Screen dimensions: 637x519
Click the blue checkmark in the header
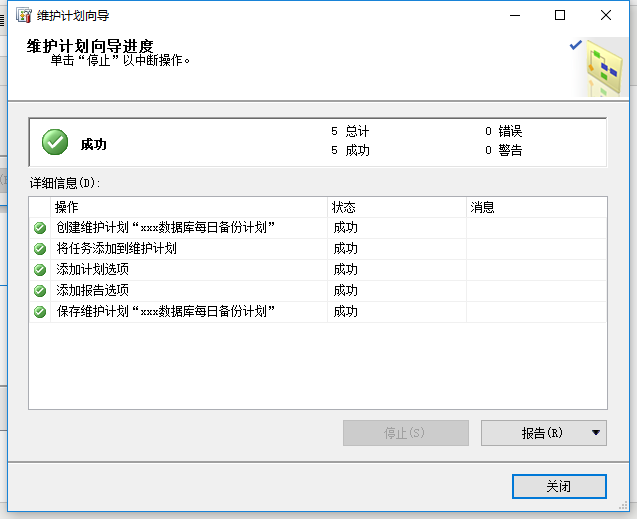(576, 45)
